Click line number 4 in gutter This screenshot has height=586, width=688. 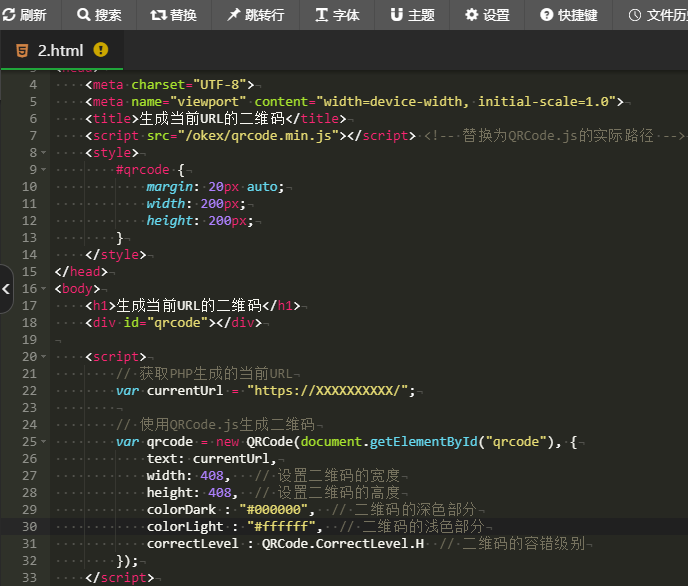pos(33,85)
